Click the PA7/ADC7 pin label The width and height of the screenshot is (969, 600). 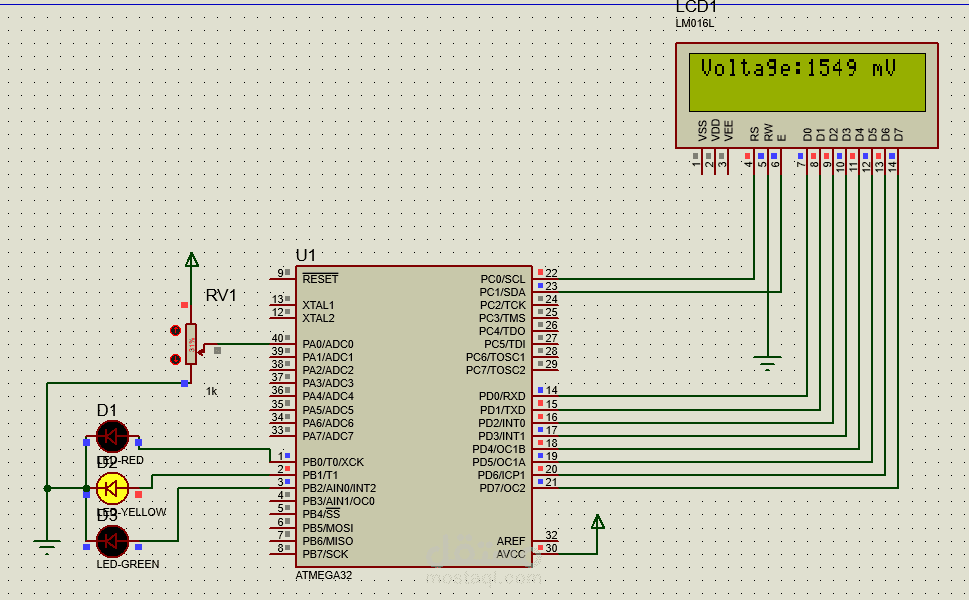[328, 436]
